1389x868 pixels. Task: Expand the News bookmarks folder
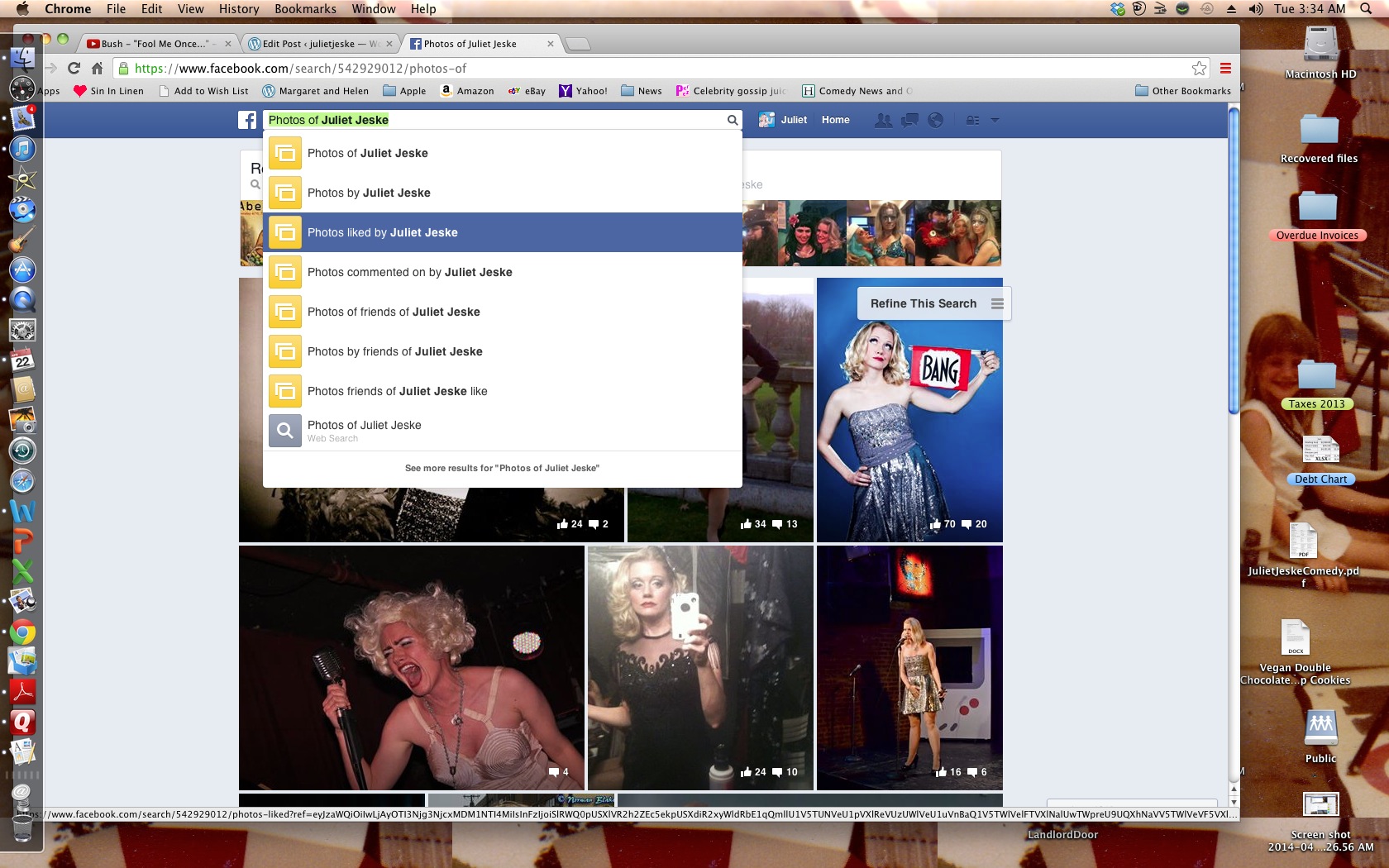coord(642,91)
